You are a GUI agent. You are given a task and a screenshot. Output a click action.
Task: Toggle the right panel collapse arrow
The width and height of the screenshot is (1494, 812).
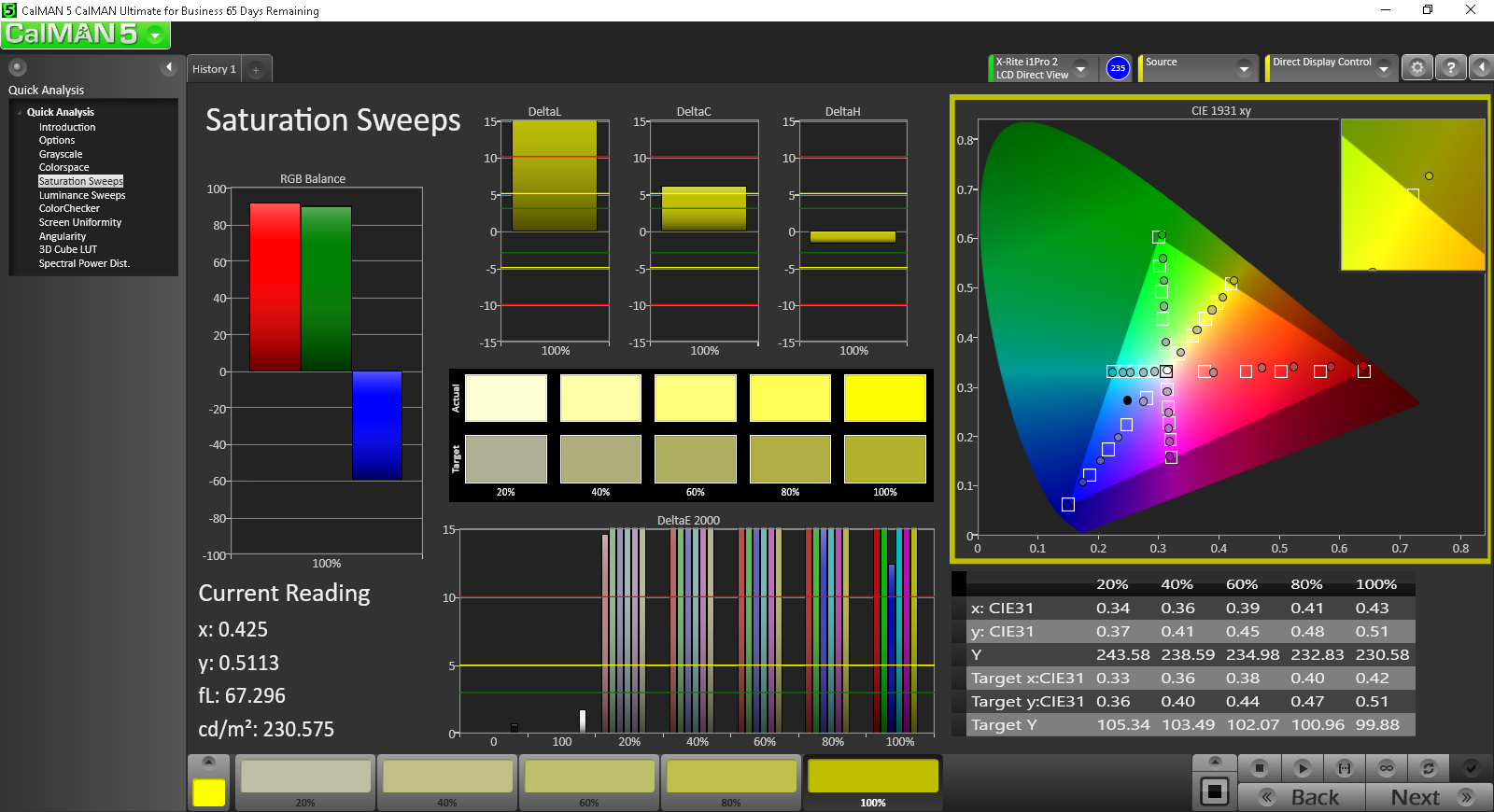click(1482, 68)
